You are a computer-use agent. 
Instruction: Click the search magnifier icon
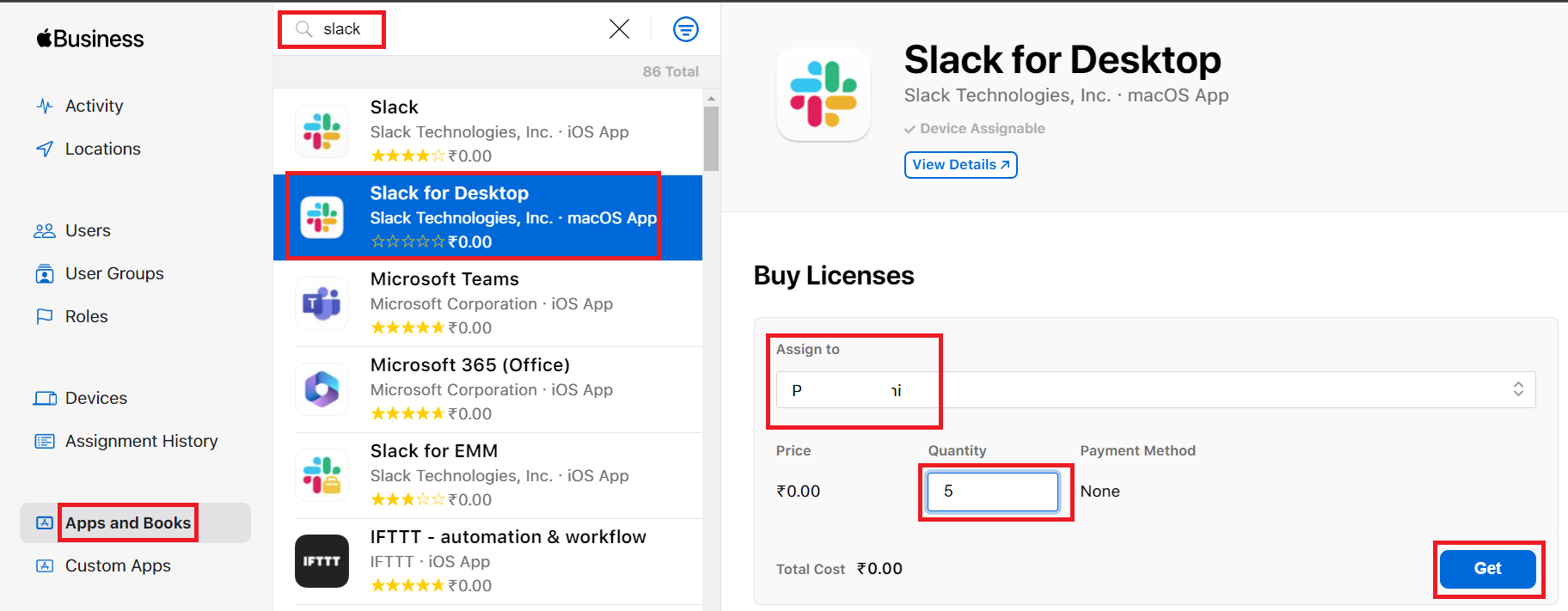(303, 29)
